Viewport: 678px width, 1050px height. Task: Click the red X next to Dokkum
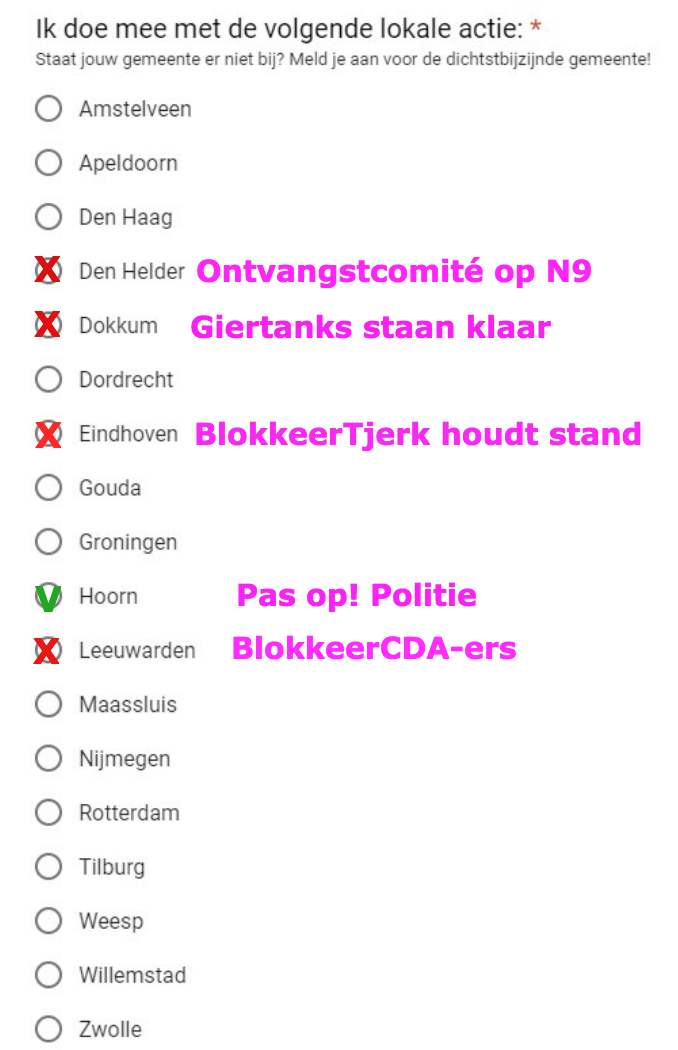48,325
